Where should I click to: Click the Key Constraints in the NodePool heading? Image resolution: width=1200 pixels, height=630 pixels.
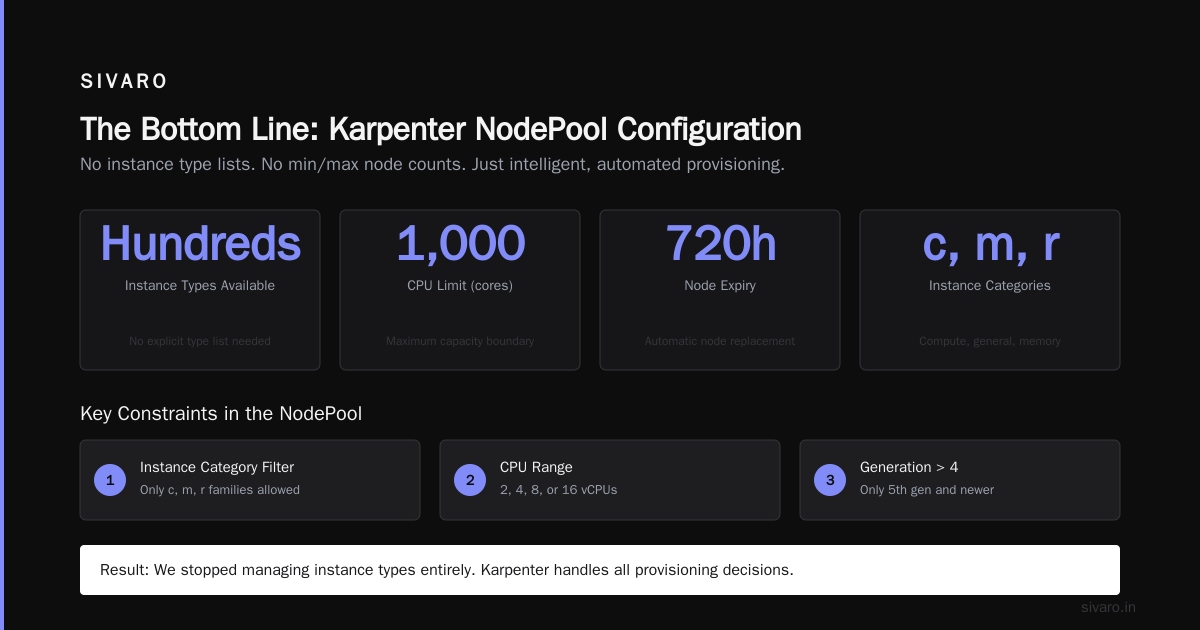221,413
